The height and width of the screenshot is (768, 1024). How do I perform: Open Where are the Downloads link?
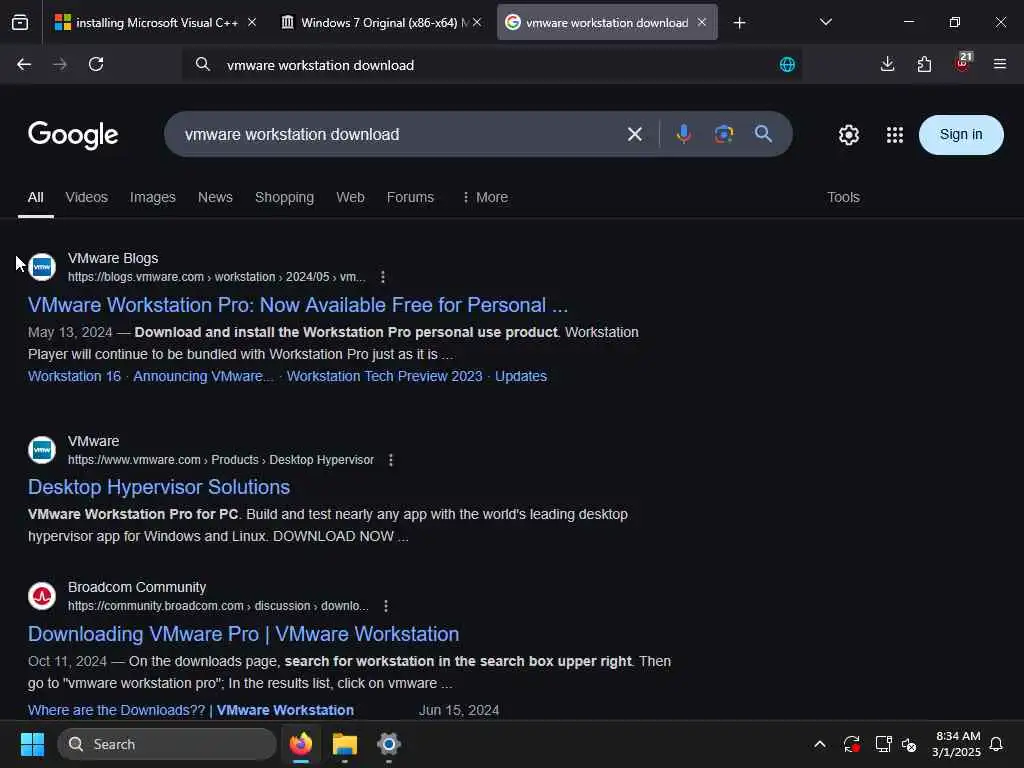(x=191, y=710)
